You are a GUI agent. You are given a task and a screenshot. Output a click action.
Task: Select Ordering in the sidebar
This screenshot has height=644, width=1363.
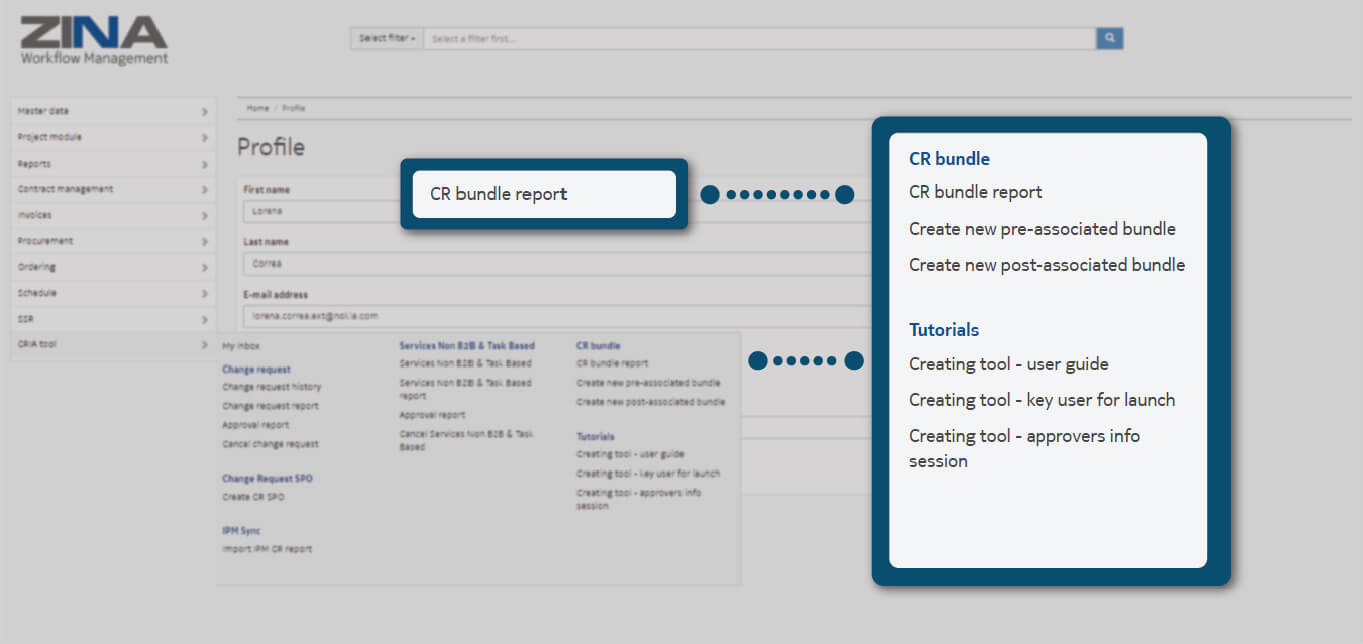click(37, 267)
